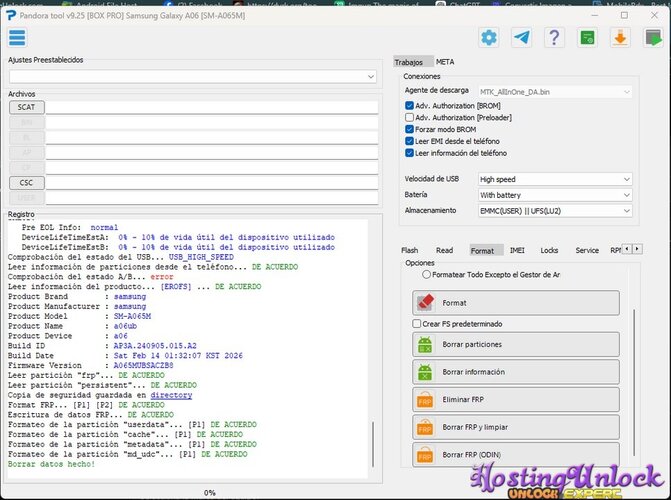
Task: Open the Telegram channel icon
Action: tap(522, 38)
